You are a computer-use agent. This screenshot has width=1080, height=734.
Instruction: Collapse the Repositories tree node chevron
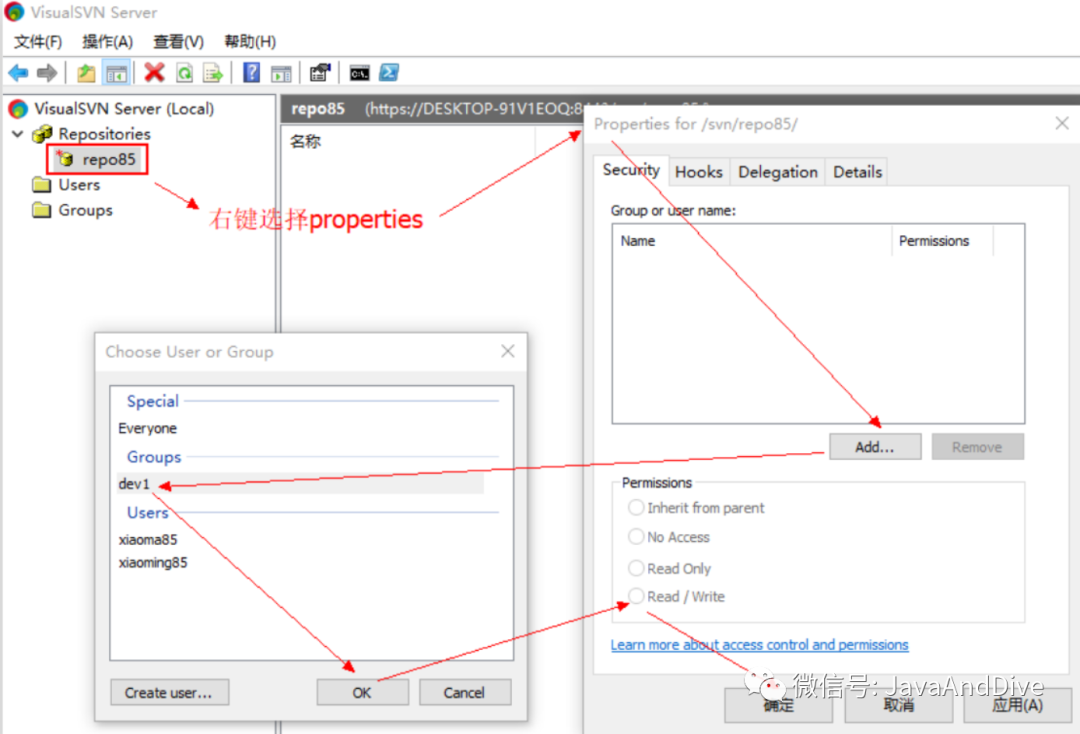coord(18,134)
